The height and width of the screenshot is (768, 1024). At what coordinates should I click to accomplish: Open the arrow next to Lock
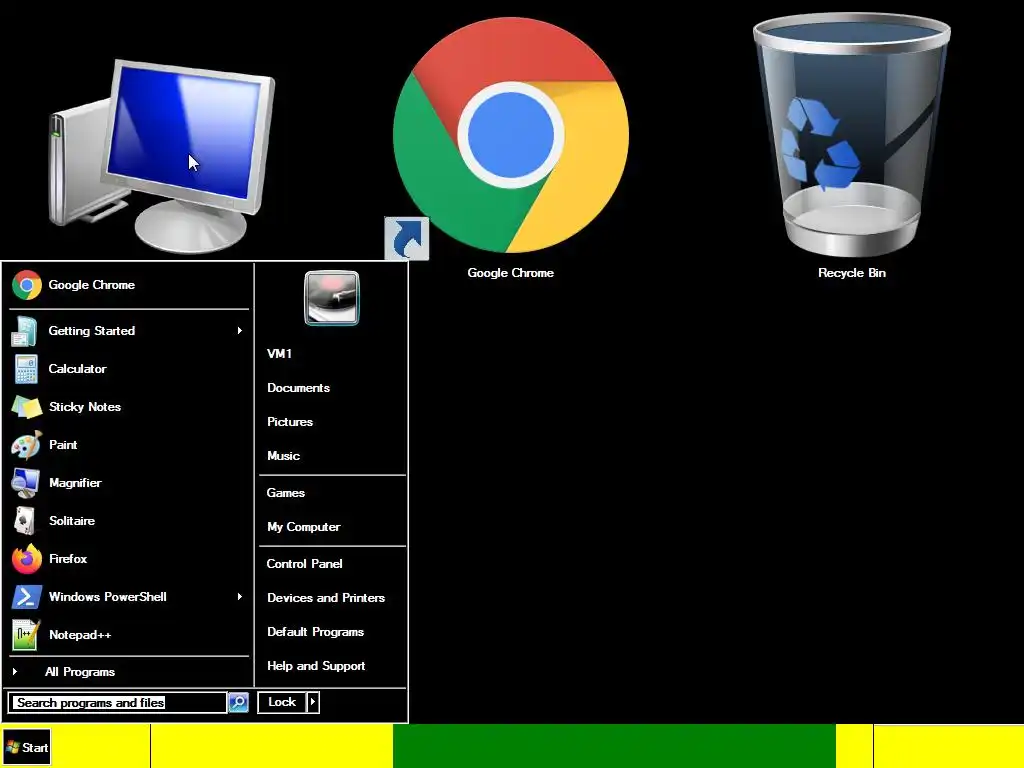click(313, 702)
